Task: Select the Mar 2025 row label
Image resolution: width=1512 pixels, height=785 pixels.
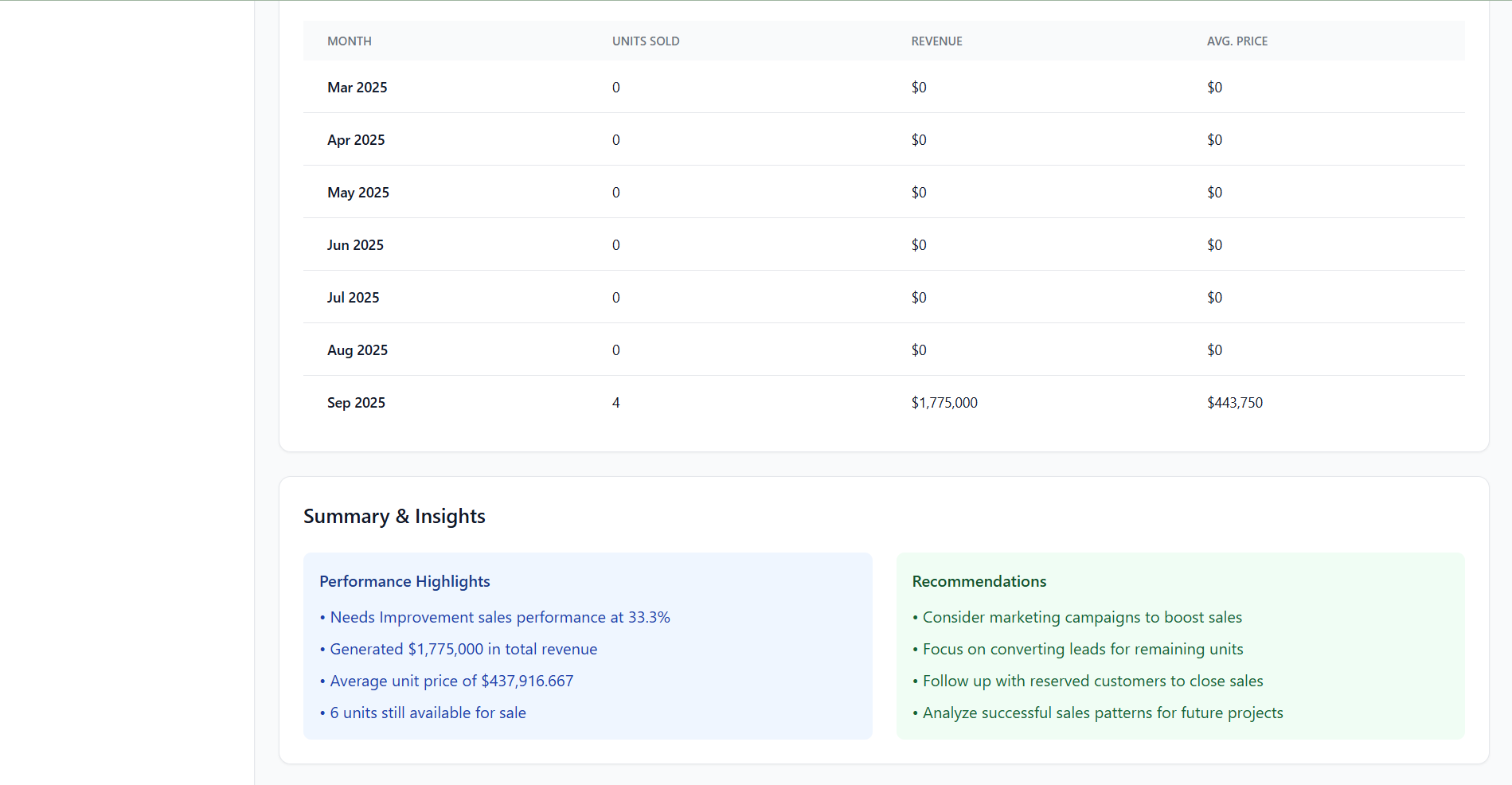Action: [x=357, y=88]
